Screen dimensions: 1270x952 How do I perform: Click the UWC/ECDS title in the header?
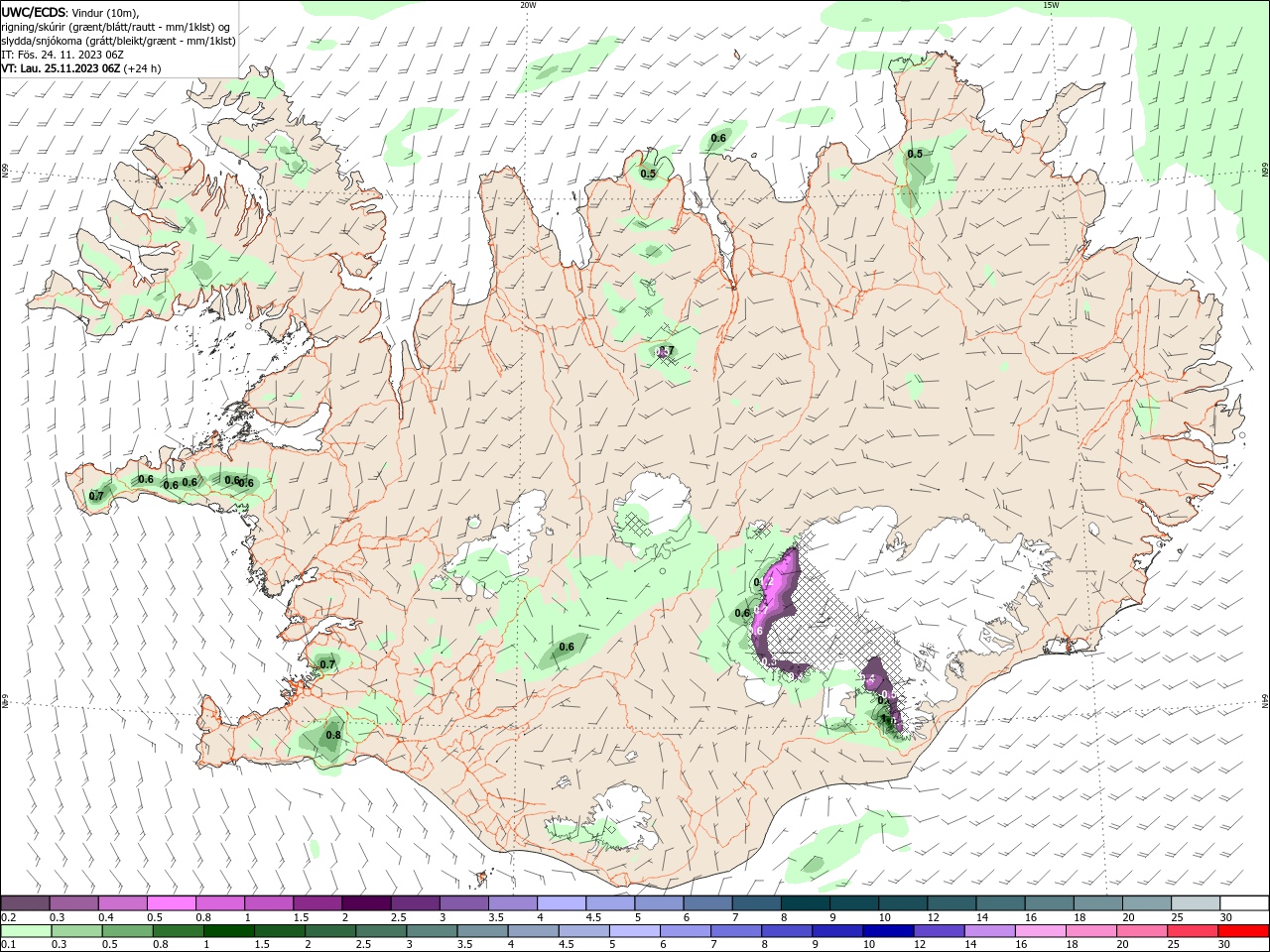pyautogui.click(x=35, y=12)
